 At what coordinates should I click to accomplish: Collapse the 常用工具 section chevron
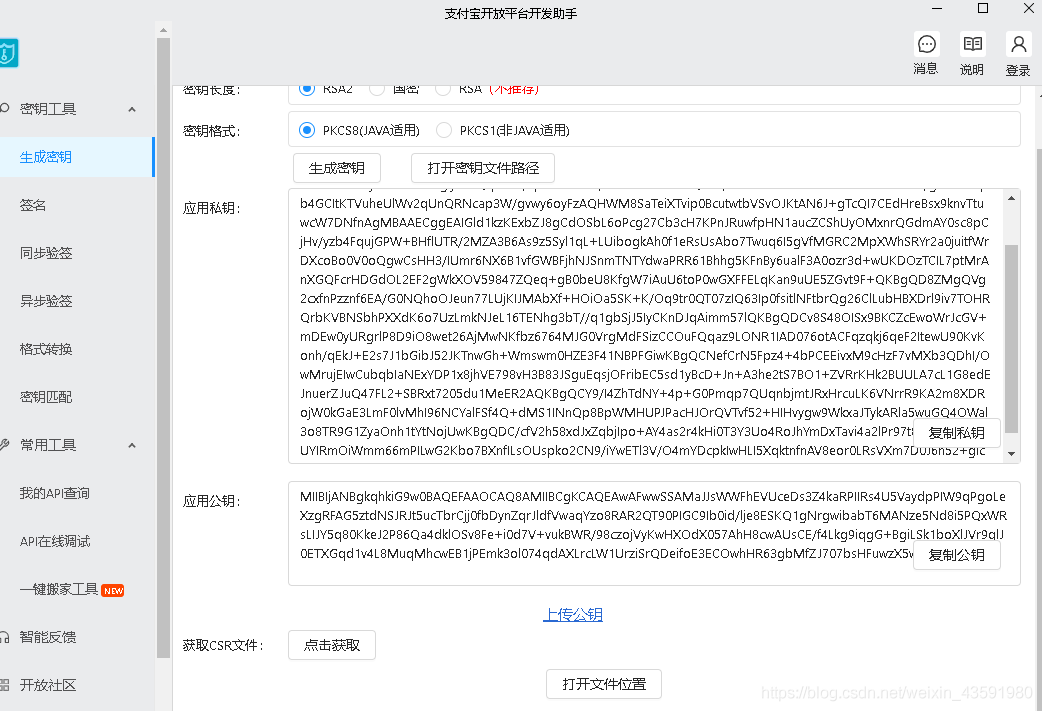tap(132, 445)
